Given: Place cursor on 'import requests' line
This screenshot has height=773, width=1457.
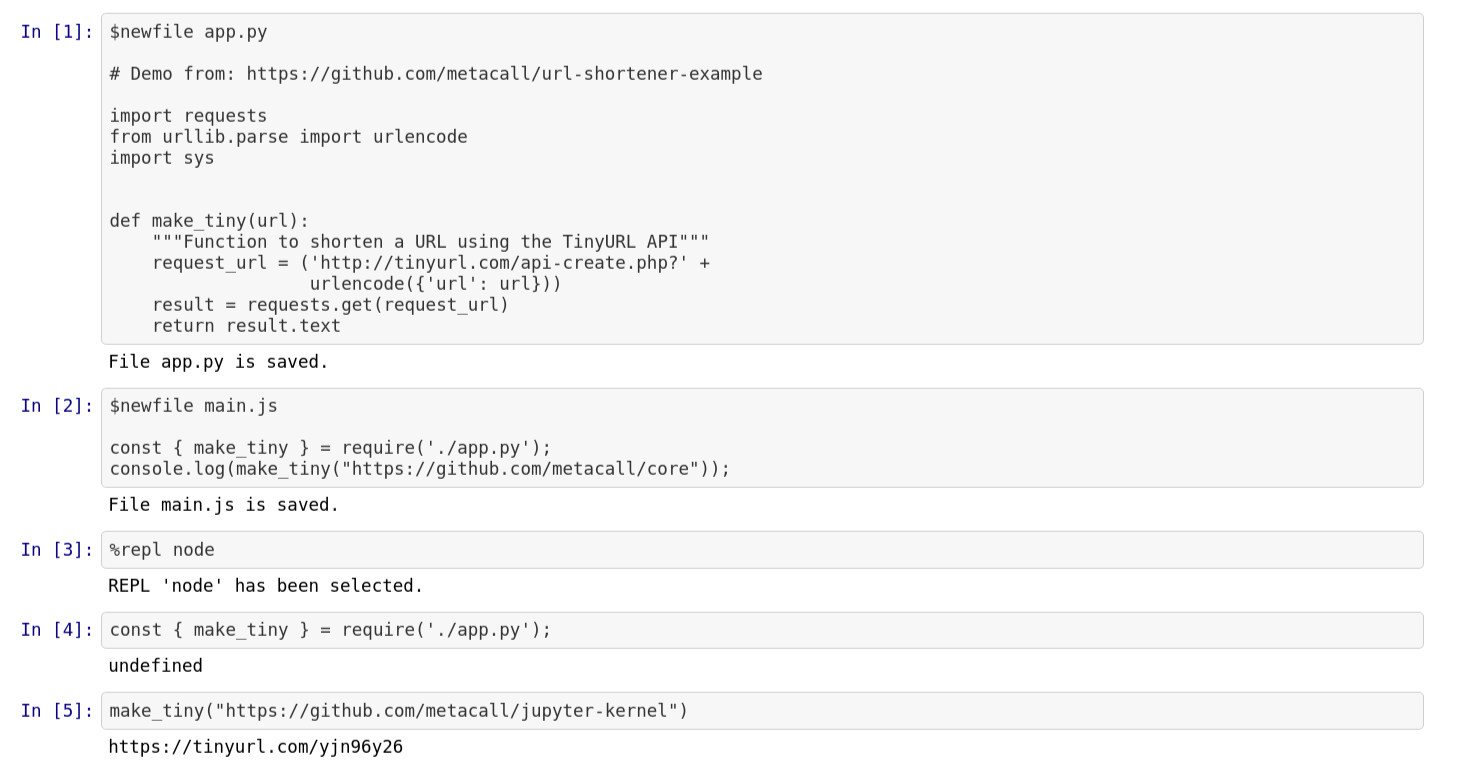Looking at the screenshot, I should [x=188, y=116].
